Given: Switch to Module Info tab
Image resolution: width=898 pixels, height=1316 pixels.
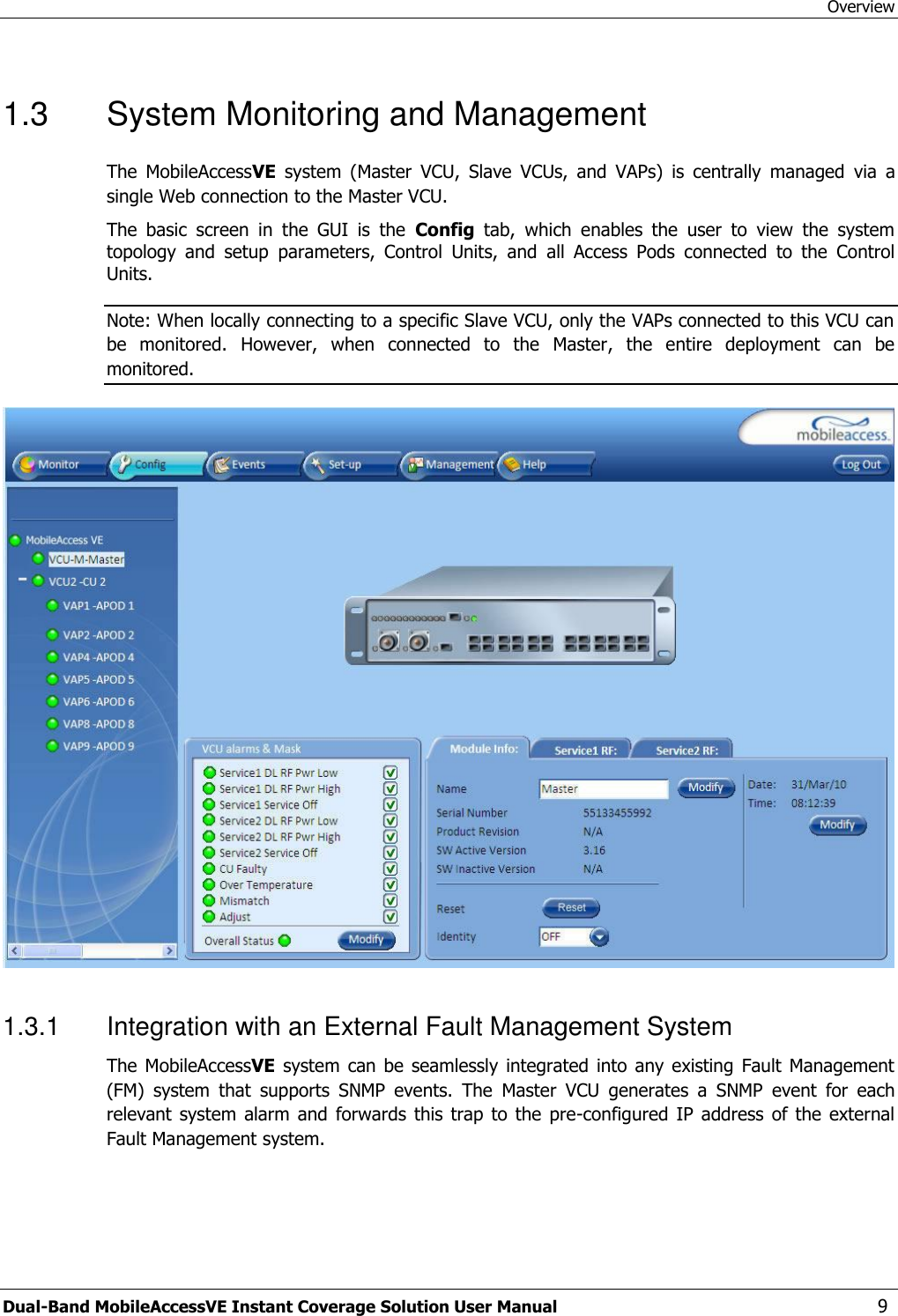Looking at the screenshot, I should pos(483,749).
